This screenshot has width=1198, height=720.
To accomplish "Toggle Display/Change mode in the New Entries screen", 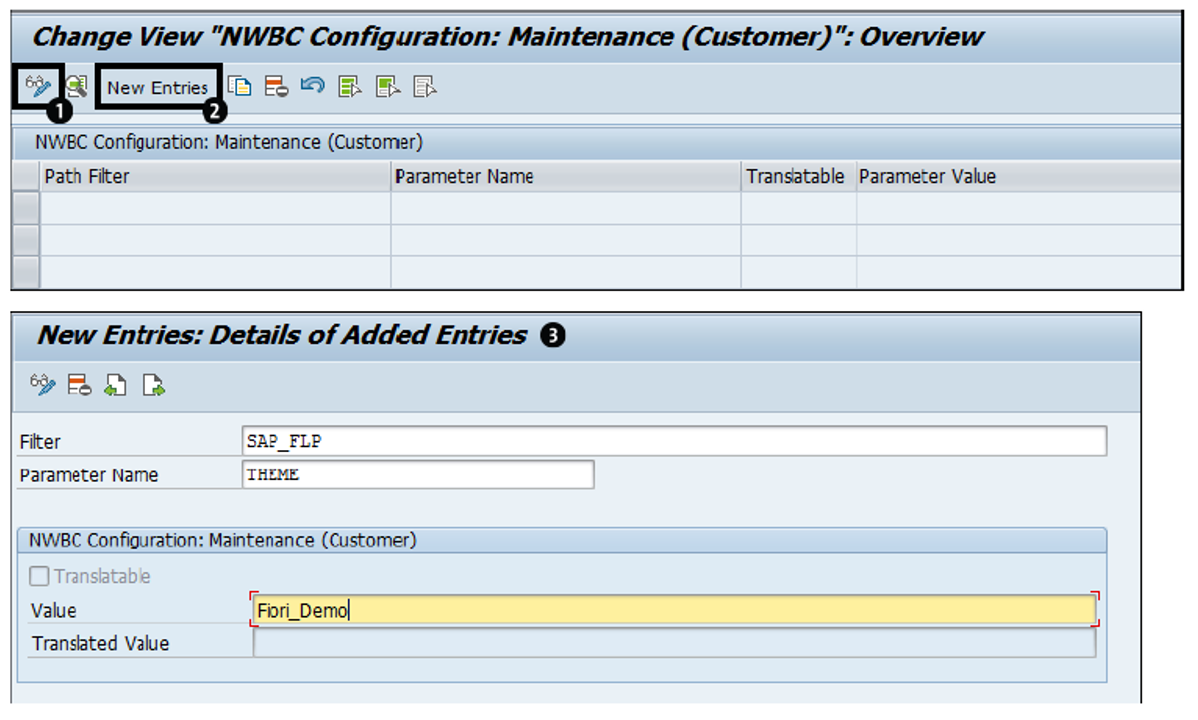I will 42,383.
